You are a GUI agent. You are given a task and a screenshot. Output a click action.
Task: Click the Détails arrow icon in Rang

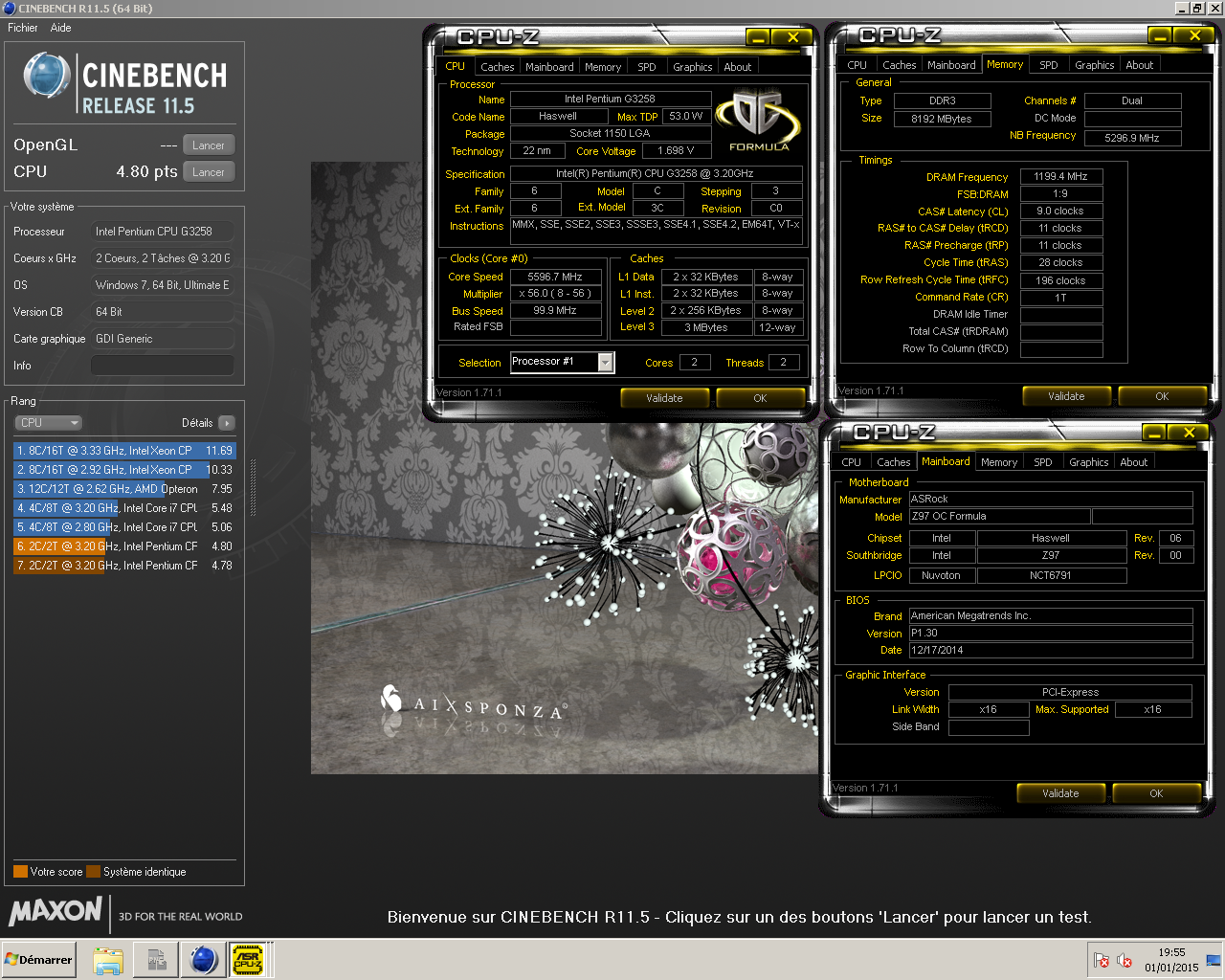(227, 423)
